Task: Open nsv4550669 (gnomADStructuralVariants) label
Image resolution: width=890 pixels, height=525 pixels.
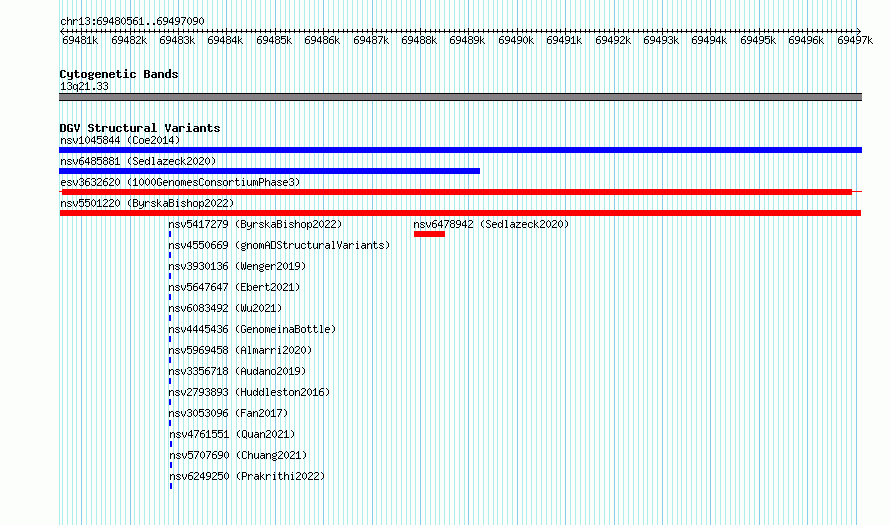Action: tap(279, 245)
